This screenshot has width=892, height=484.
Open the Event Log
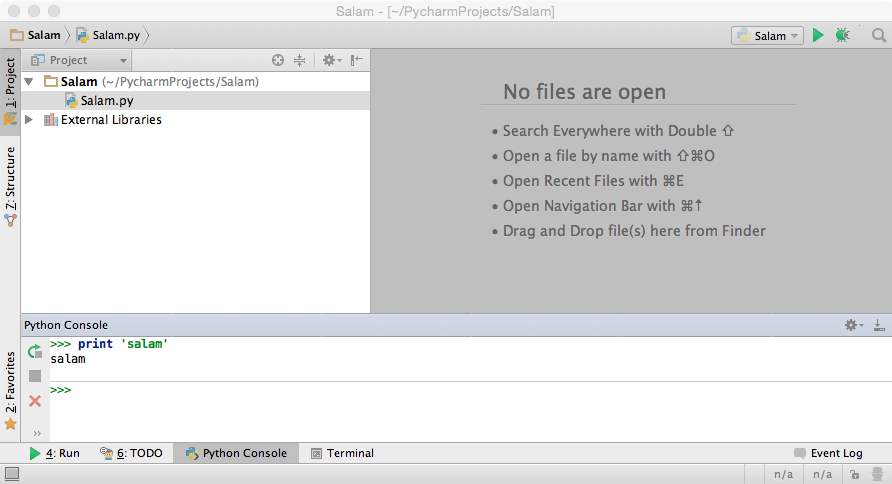828,453
